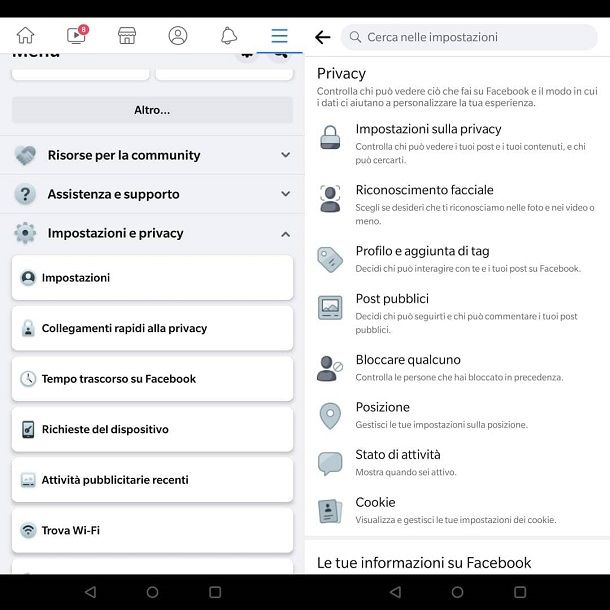
Task: Tap Android back button under settings screen
Action: 395,592
